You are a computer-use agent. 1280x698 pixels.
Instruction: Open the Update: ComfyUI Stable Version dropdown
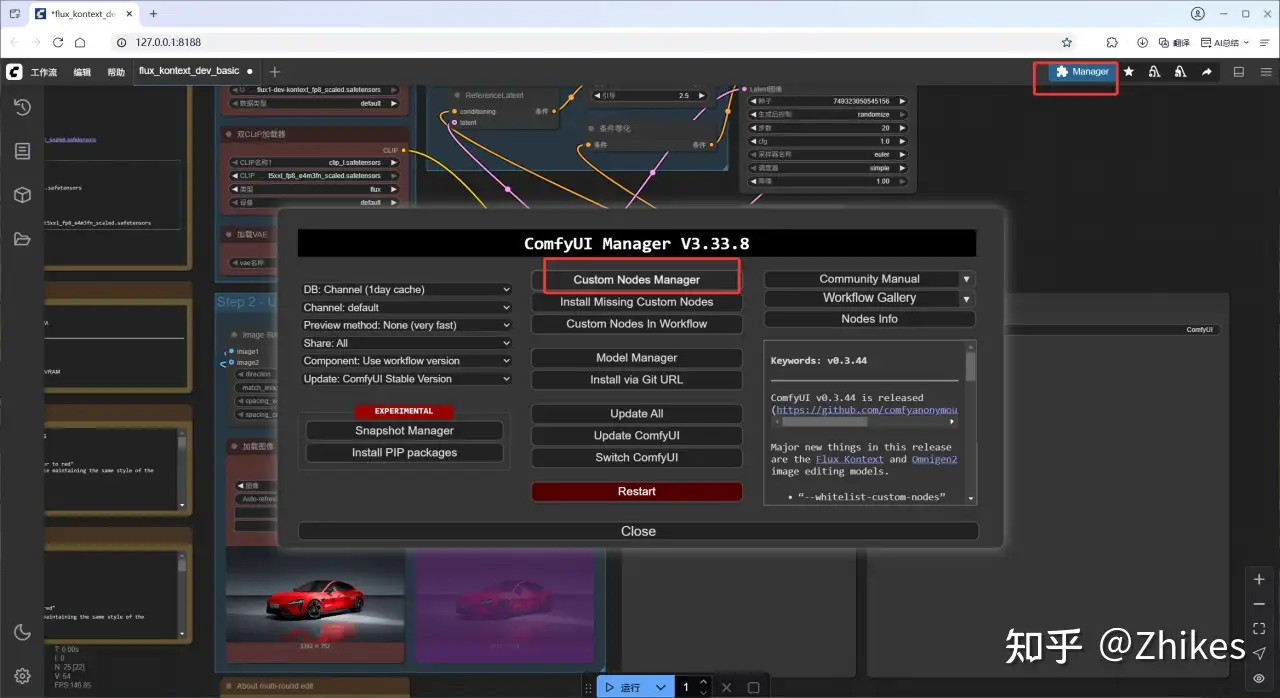(406, 379)
